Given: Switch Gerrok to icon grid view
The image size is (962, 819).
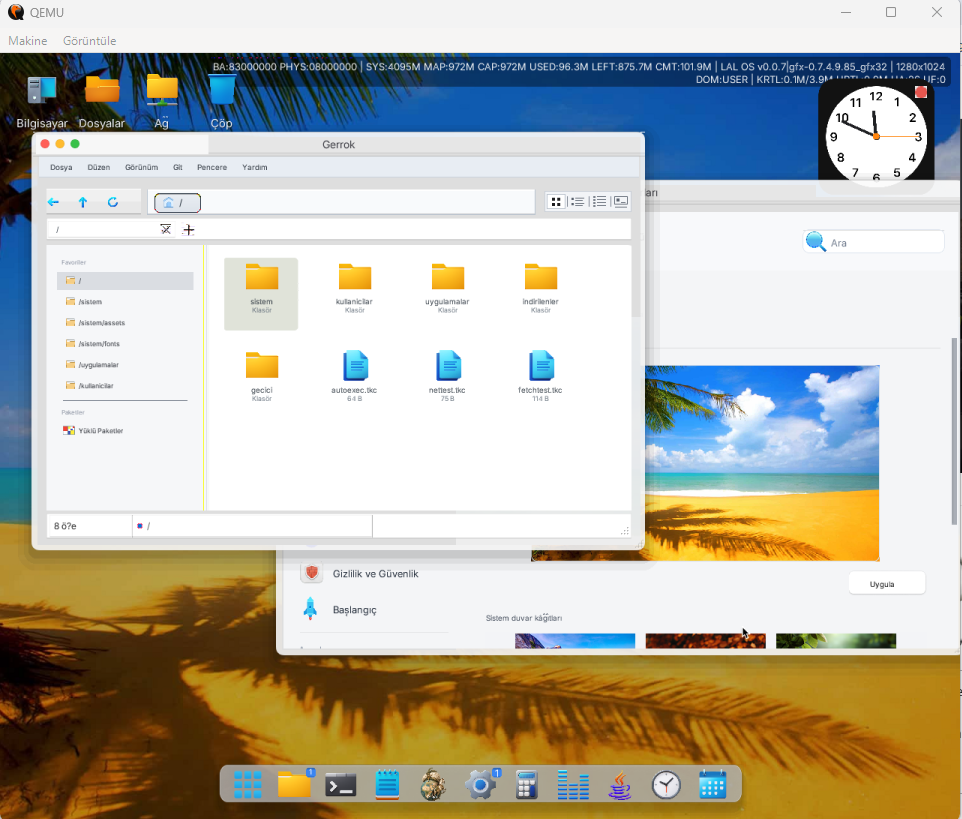Looking at the screenshot, I should (556, 202).
